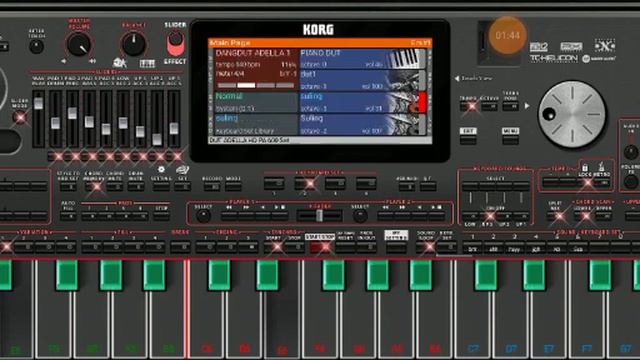Trigger Ending 1 button
Viewport: 640px width, 360px height.
pyautogui.click(x=205, y=247)
